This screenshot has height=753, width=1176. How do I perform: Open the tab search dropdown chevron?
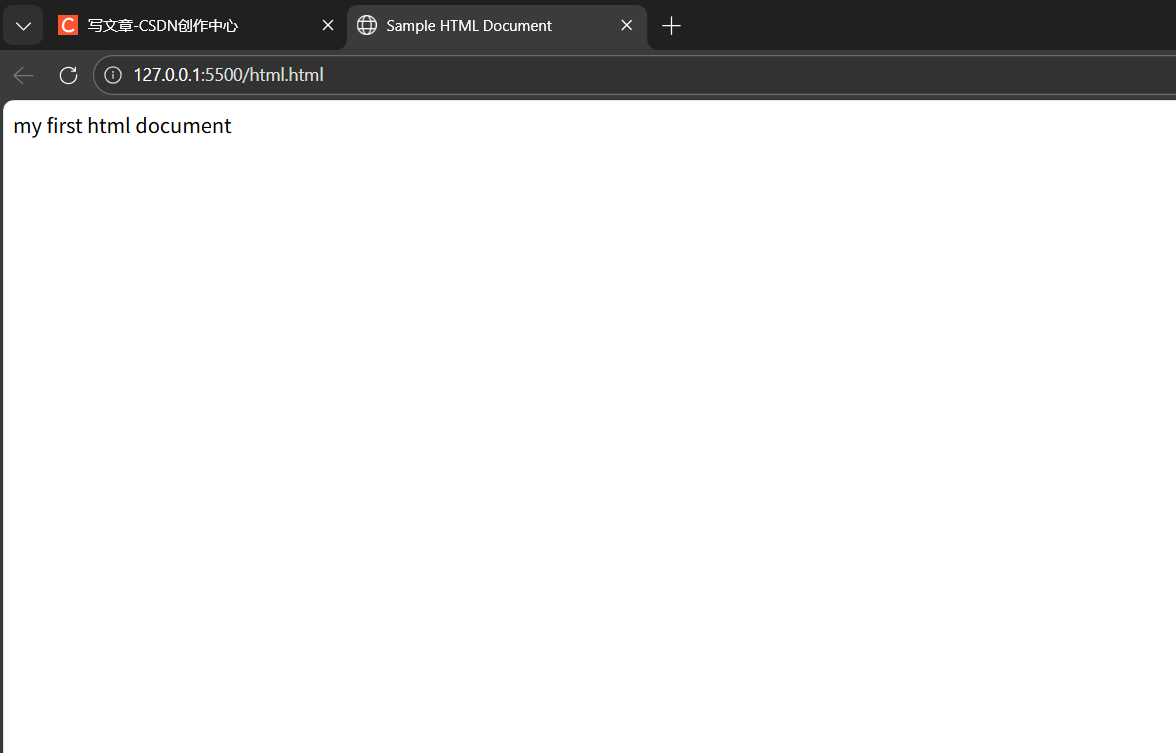pyautogui.click(x=23, y=26)
